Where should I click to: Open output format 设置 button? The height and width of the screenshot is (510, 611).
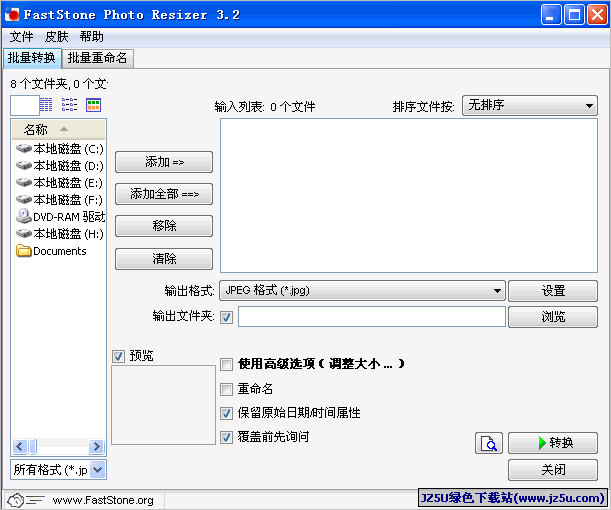[x=553, y=291]
